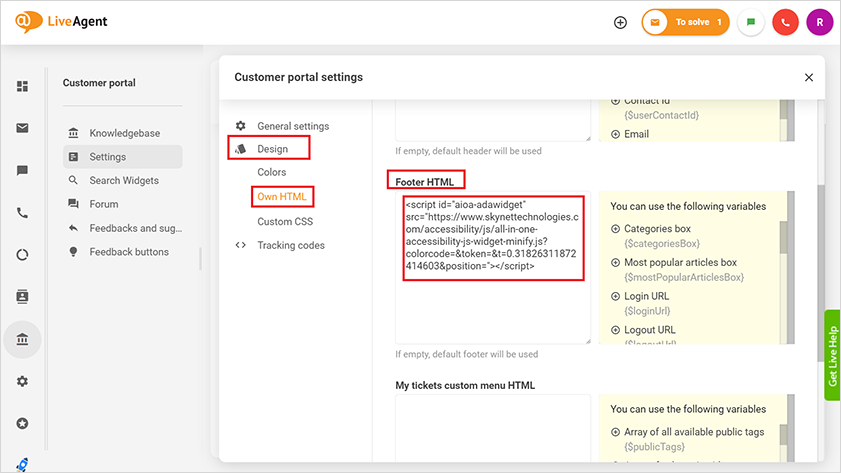Viewport: 841px width, 473px height.
Task: Click the header HTML text area above Footer
Action: tap(493, 120)
